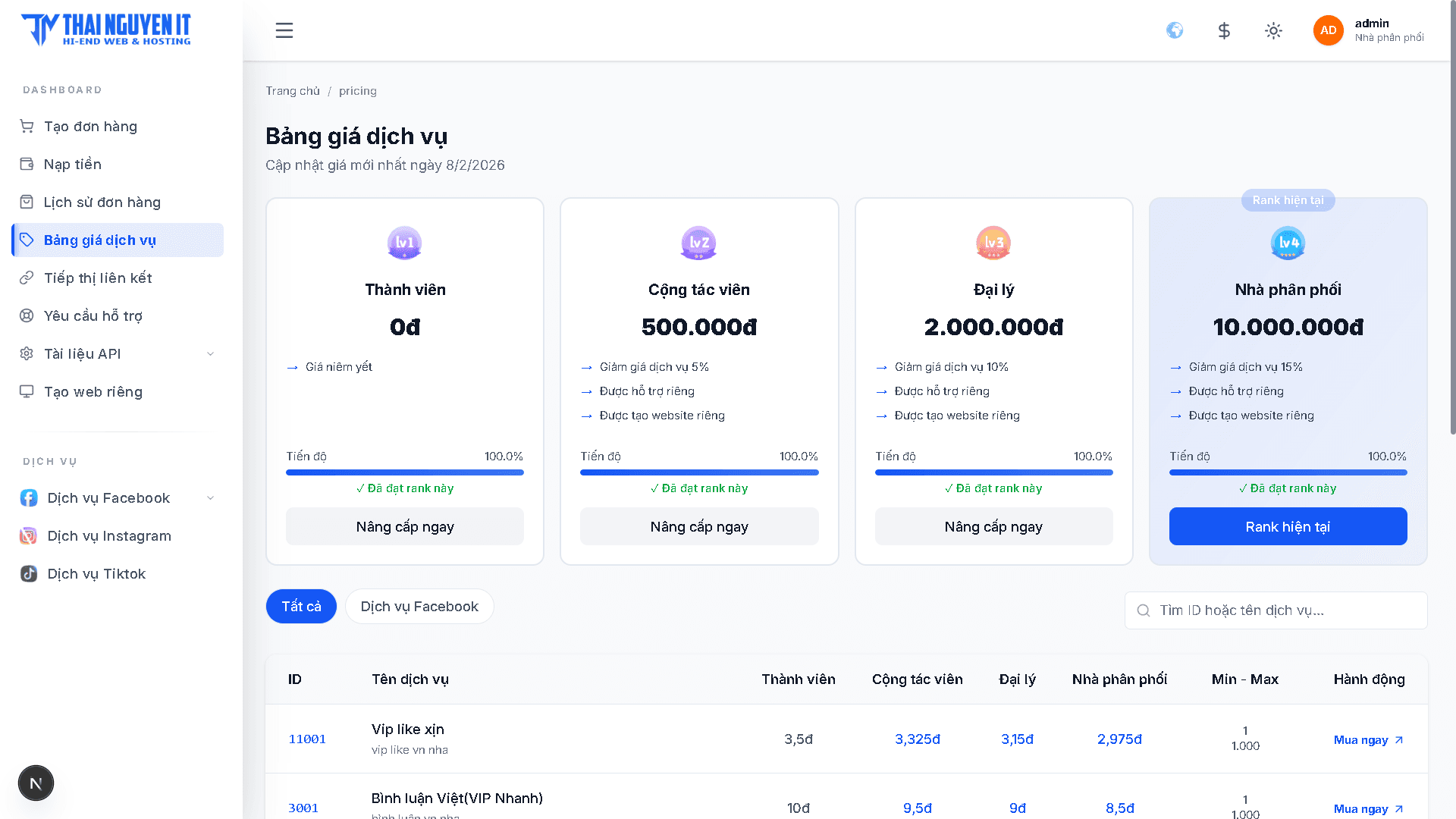Viewport: 1456px width, 819px height.
Task: Click the Instagram service icon
Action: coord(29,535)
